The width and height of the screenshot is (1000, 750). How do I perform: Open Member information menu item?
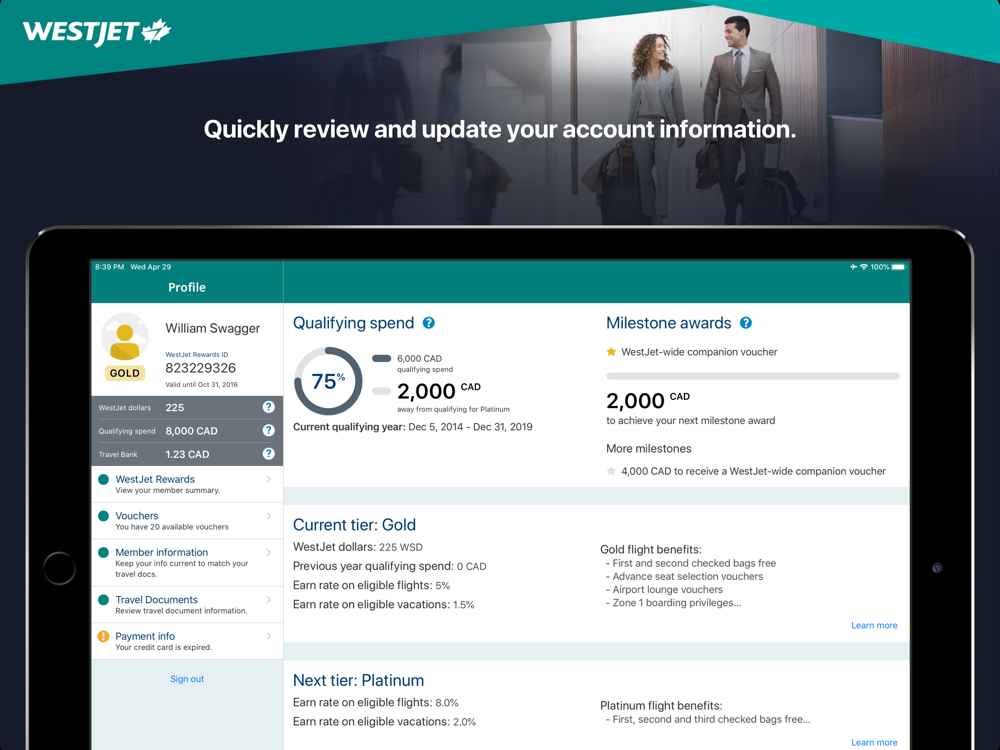tap(188, 562)
